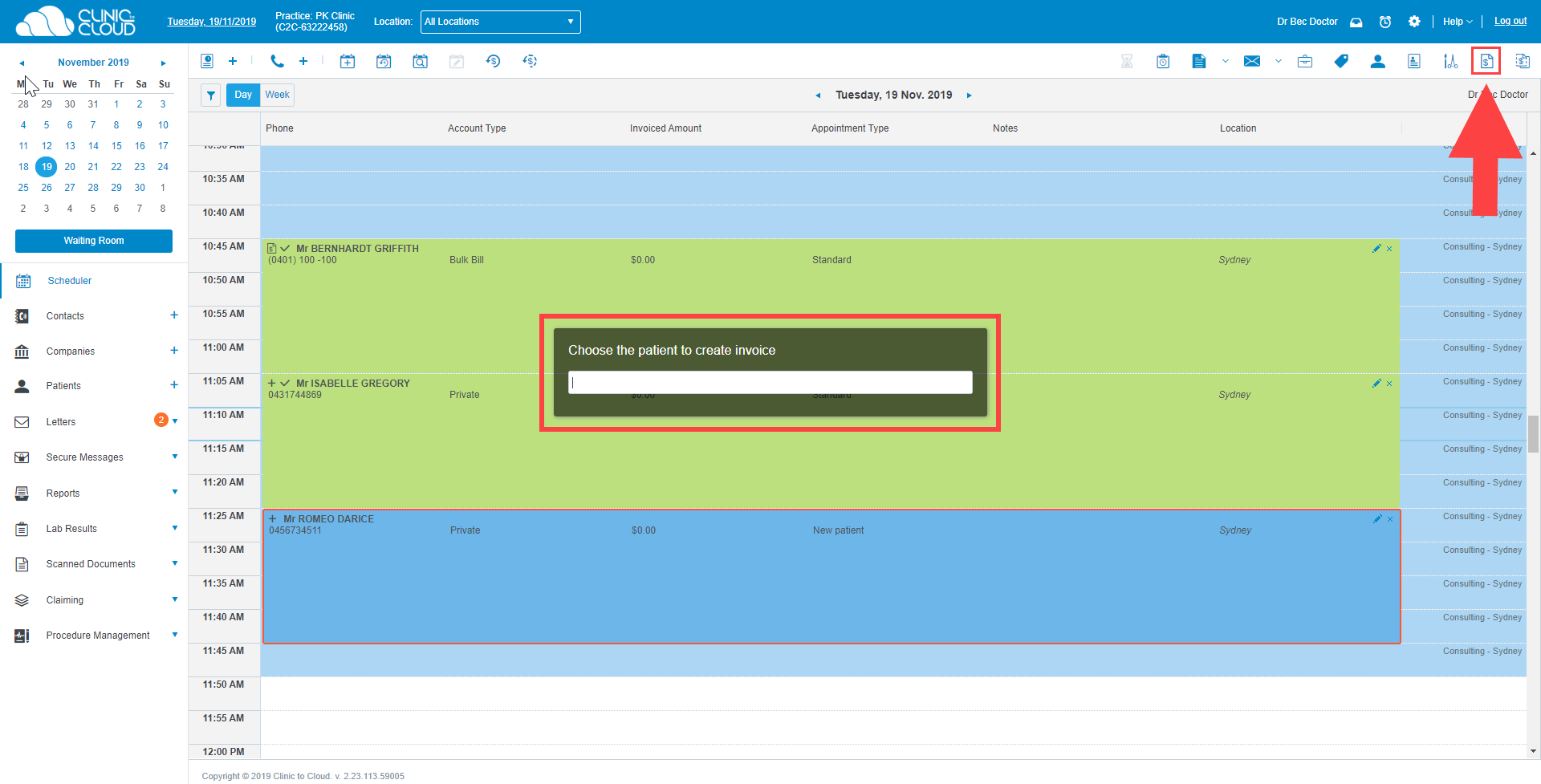
Task: Open the Scheduler section in the sidebar
Action: pyautogui.click(x=69, y=281)
